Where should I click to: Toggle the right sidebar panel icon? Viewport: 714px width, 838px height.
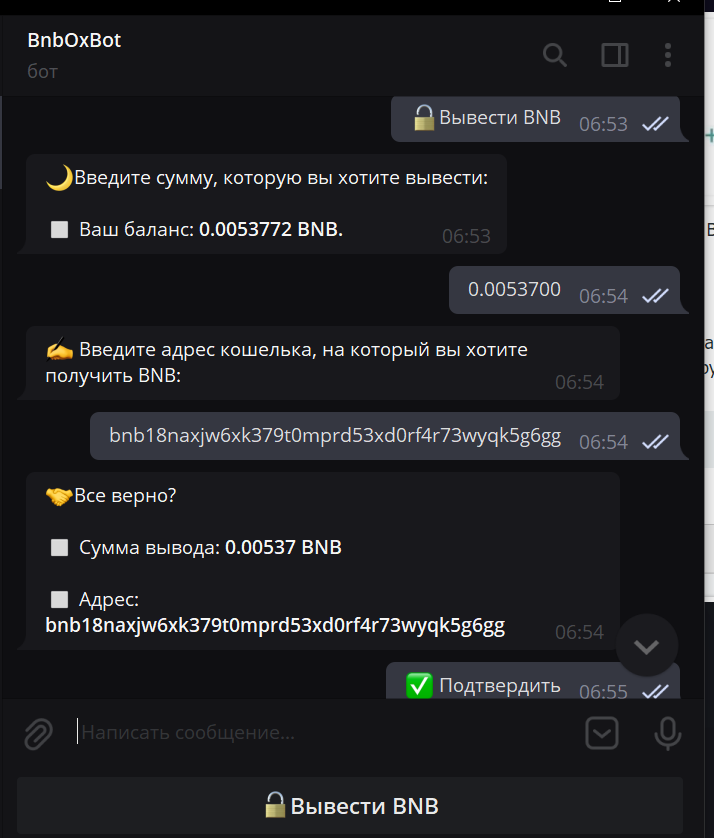tap(614, 55)
